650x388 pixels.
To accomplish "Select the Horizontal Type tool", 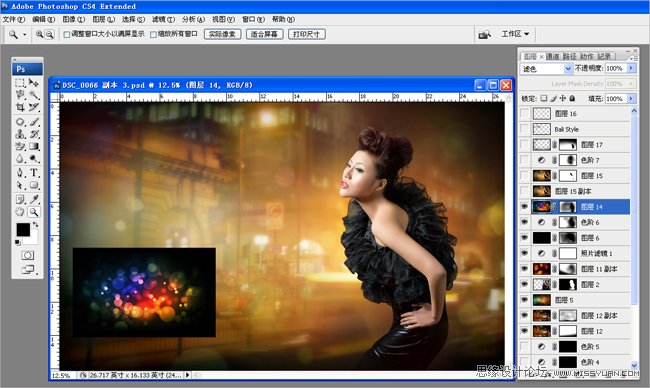I will [34, 173].
